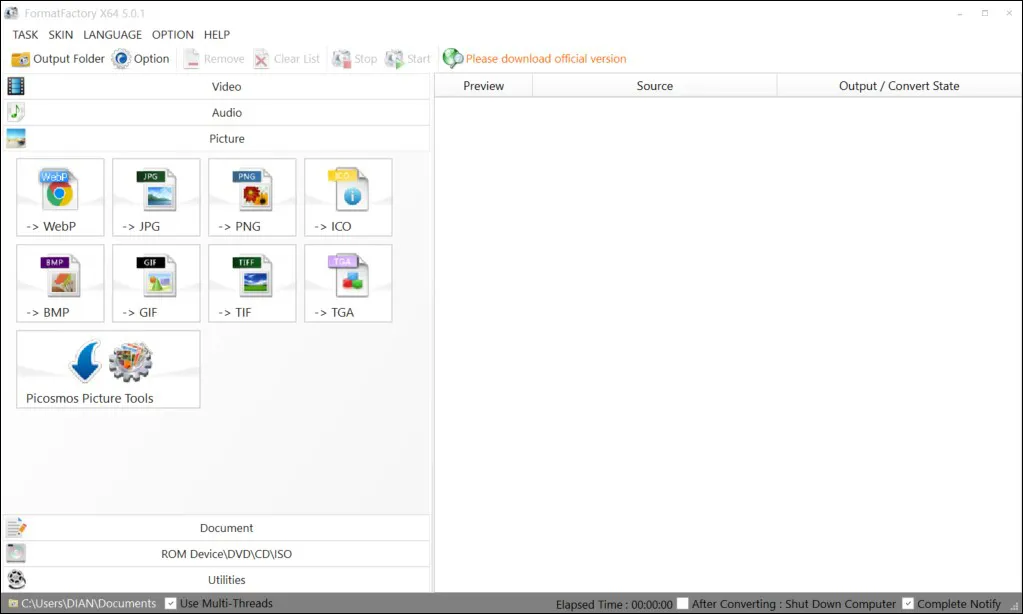Open the PNG conversion tool
The width and height of the screenshot is (1023, 614).
[x=252, y=197]
